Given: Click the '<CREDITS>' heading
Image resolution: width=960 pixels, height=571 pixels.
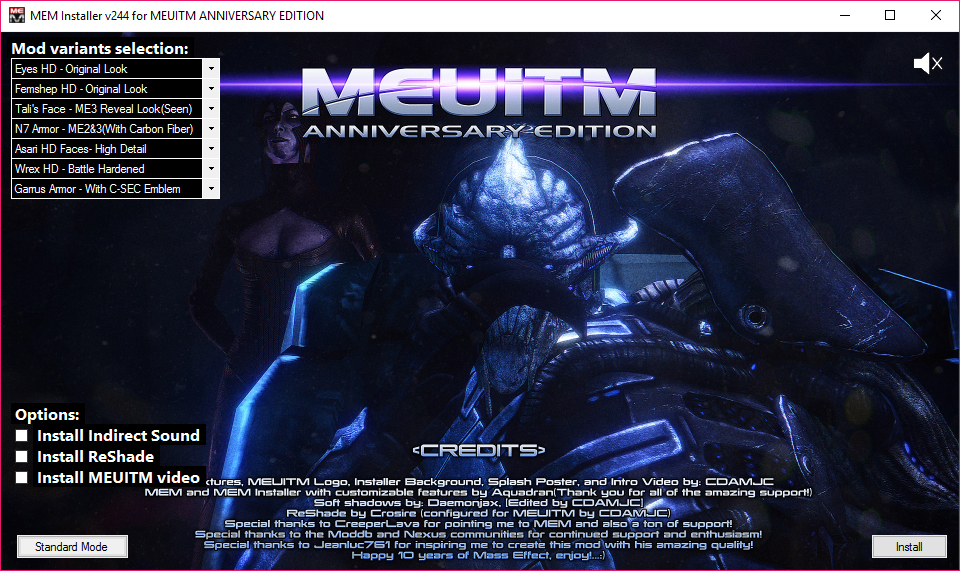Looking at the screenshot, I should [479, 450].
